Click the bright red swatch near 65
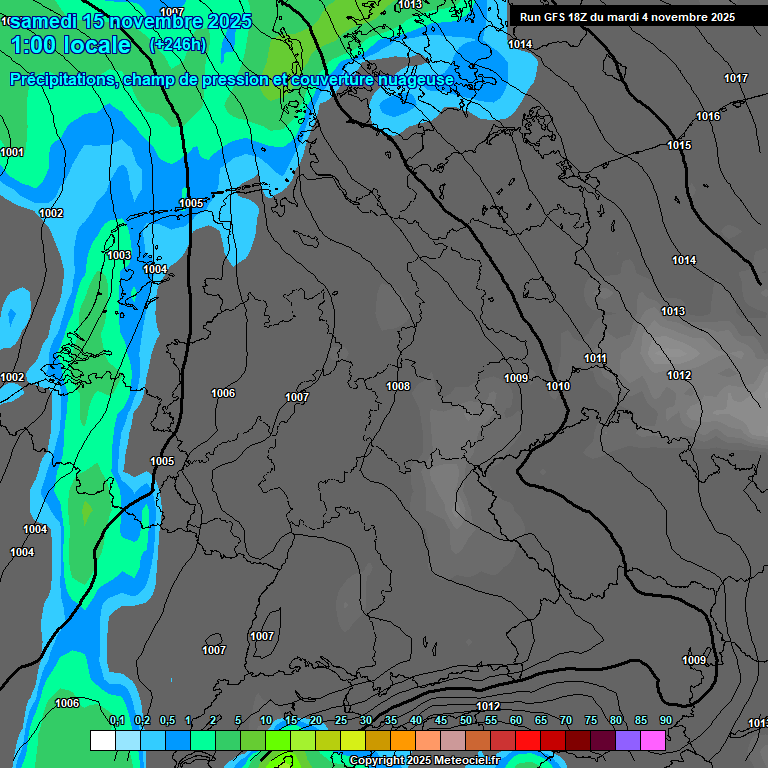Image resolution: width=768 pixels, height=768 pixels. coord(528,740)
